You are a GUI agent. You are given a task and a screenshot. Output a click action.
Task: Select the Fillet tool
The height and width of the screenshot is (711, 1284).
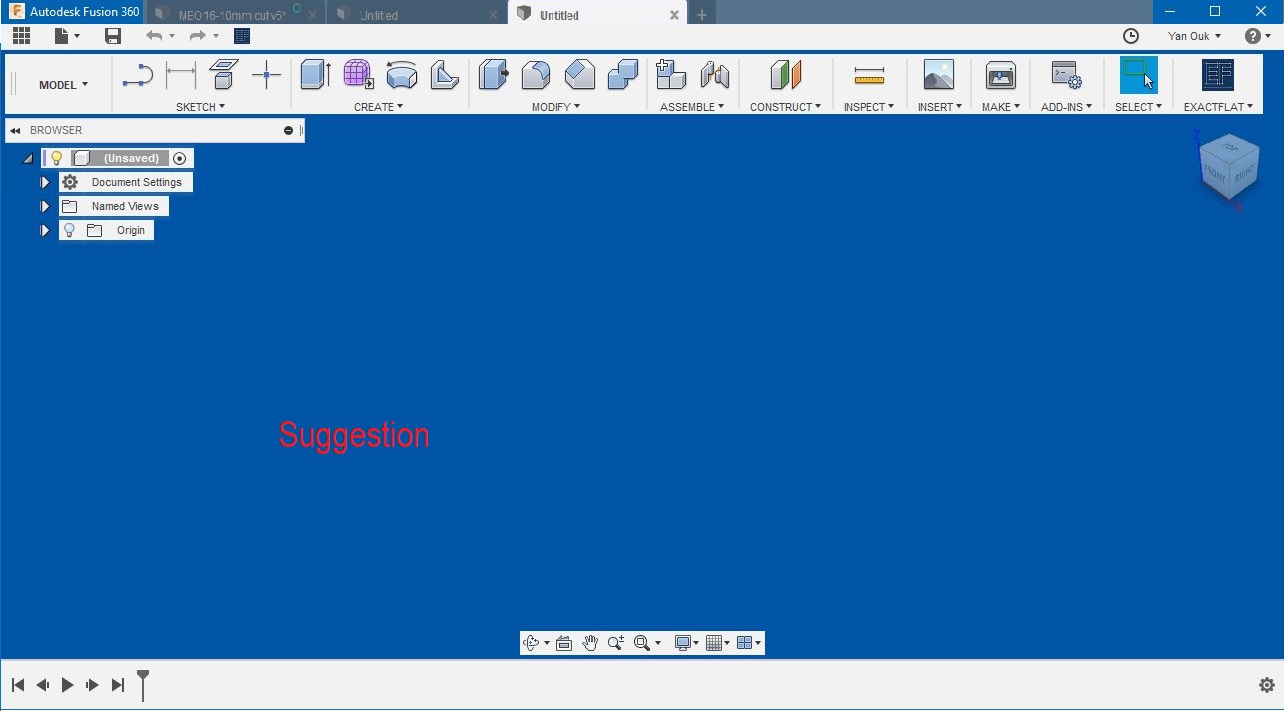(x=536, y=75)
